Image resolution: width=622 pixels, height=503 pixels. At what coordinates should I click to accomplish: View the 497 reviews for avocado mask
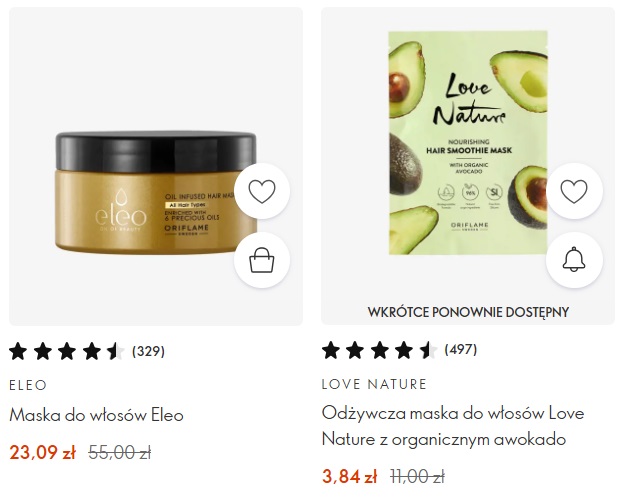coord(461,349)
